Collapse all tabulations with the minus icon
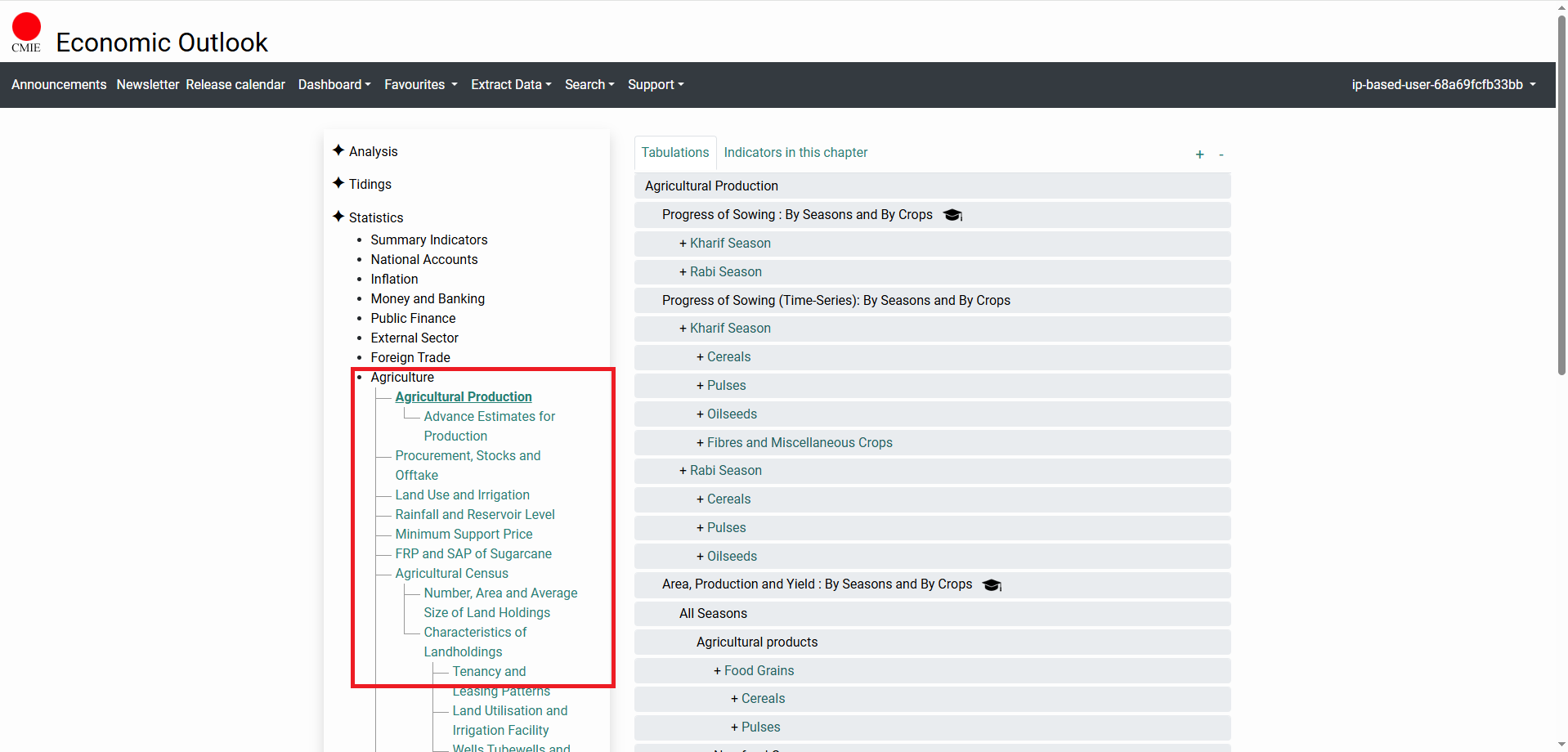Screen dimensions: 1568x752 pos(1221,154)
